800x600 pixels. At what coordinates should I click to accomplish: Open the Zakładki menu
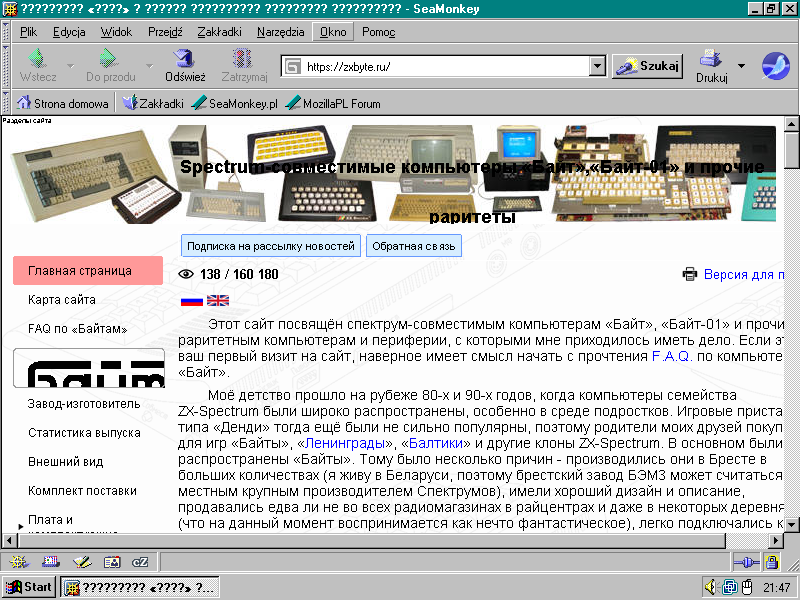219,32
